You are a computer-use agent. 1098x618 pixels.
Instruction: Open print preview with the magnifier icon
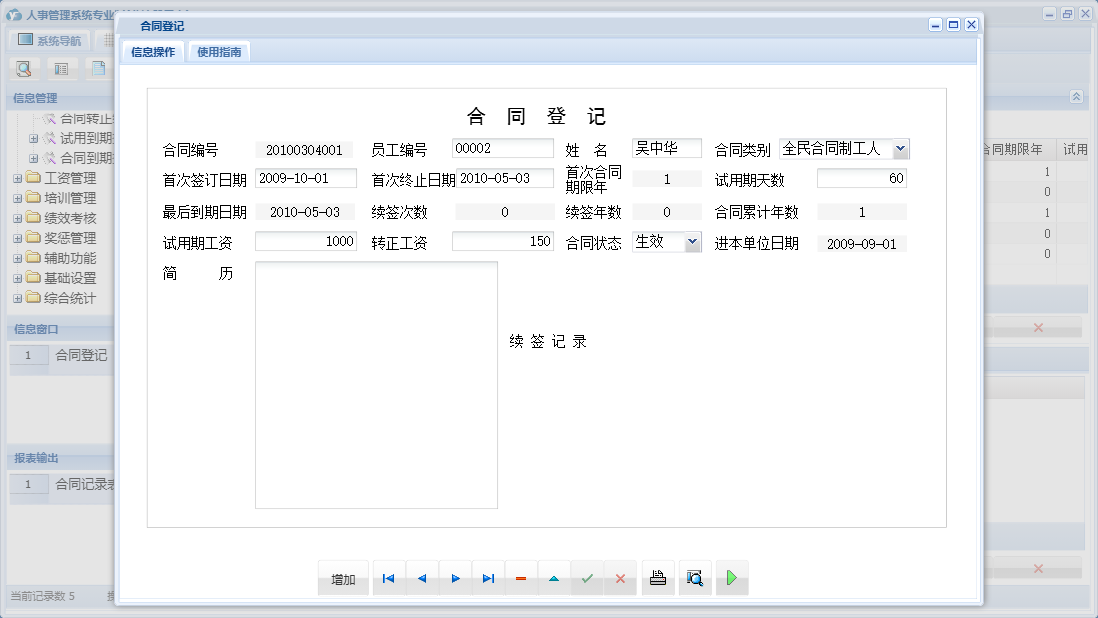point(695,578)
